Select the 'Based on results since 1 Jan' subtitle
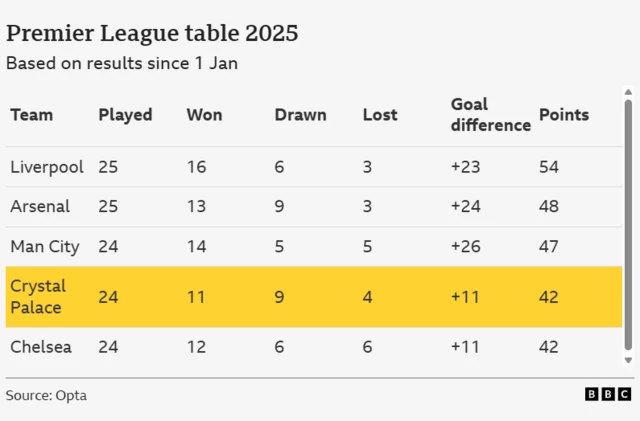This screenshot has height=421, width=640. pos(122,63)
